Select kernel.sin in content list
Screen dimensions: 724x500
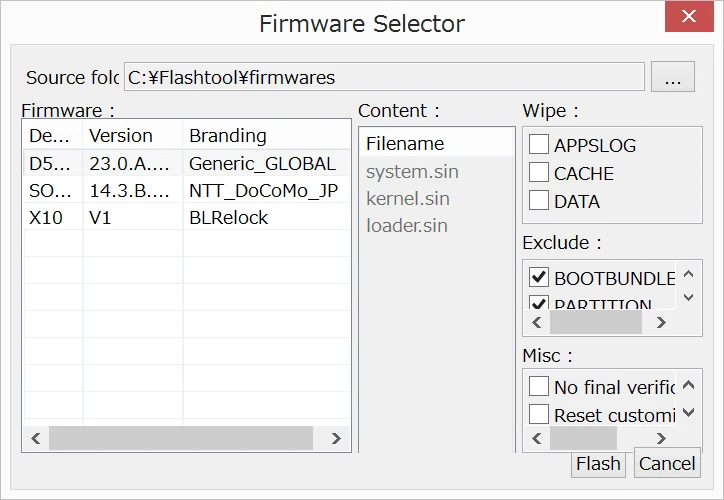pyautogui.click(x=408, y=199)
